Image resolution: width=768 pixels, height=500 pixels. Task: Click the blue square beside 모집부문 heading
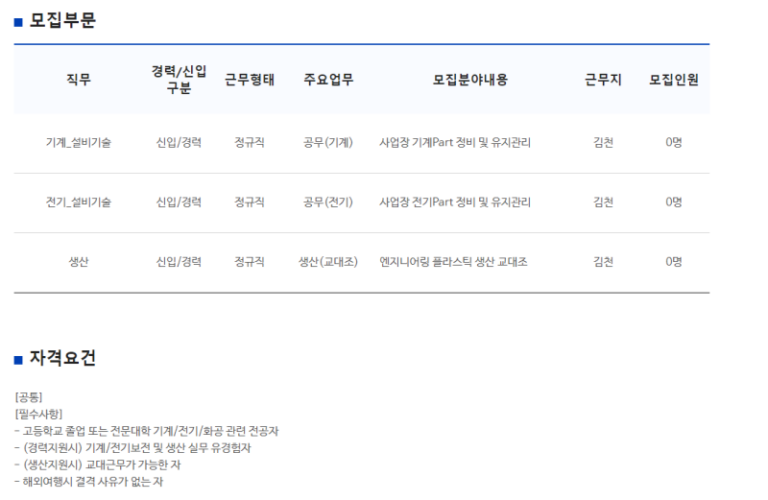click(18, 22)
